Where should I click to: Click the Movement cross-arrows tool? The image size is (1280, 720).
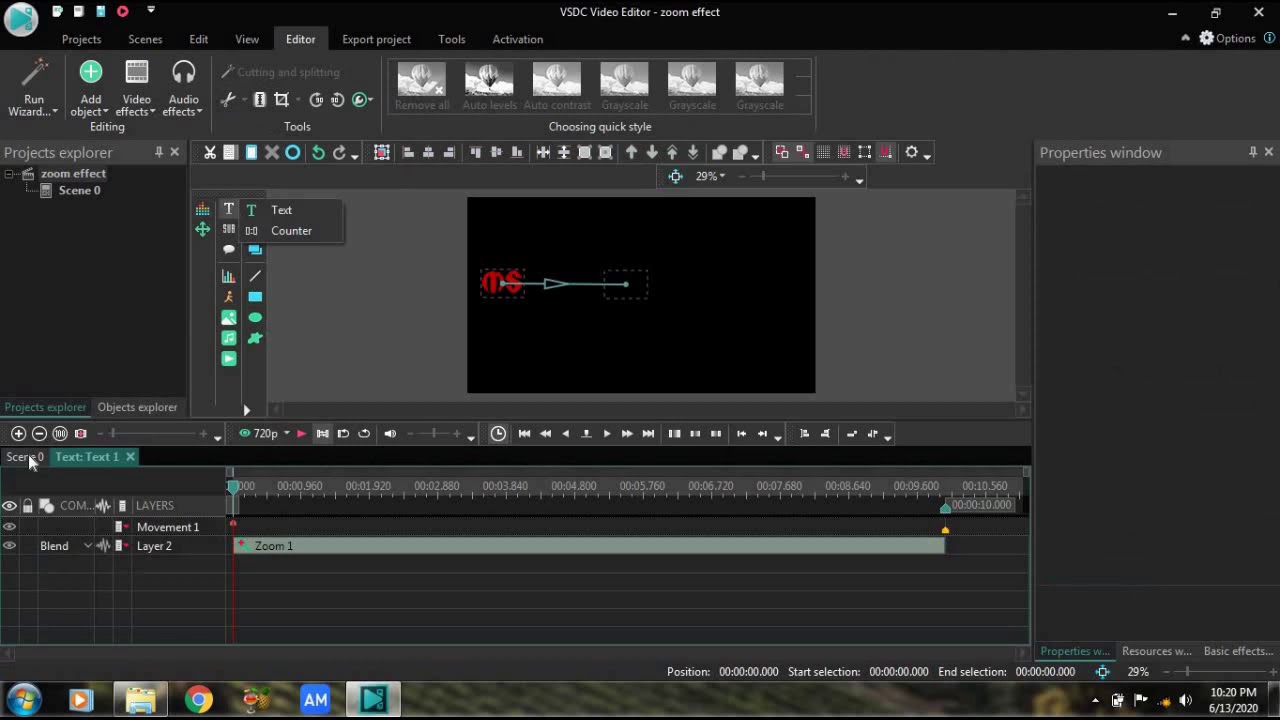point(203,229)
